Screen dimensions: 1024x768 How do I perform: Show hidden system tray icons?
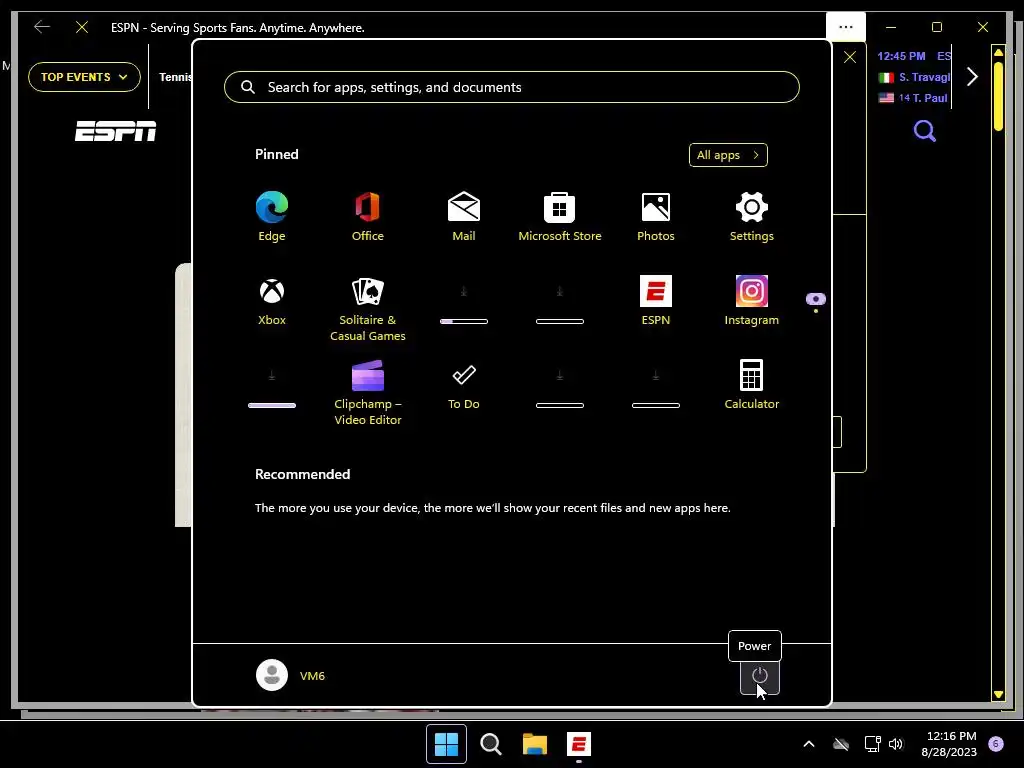[x=808, y=744]
